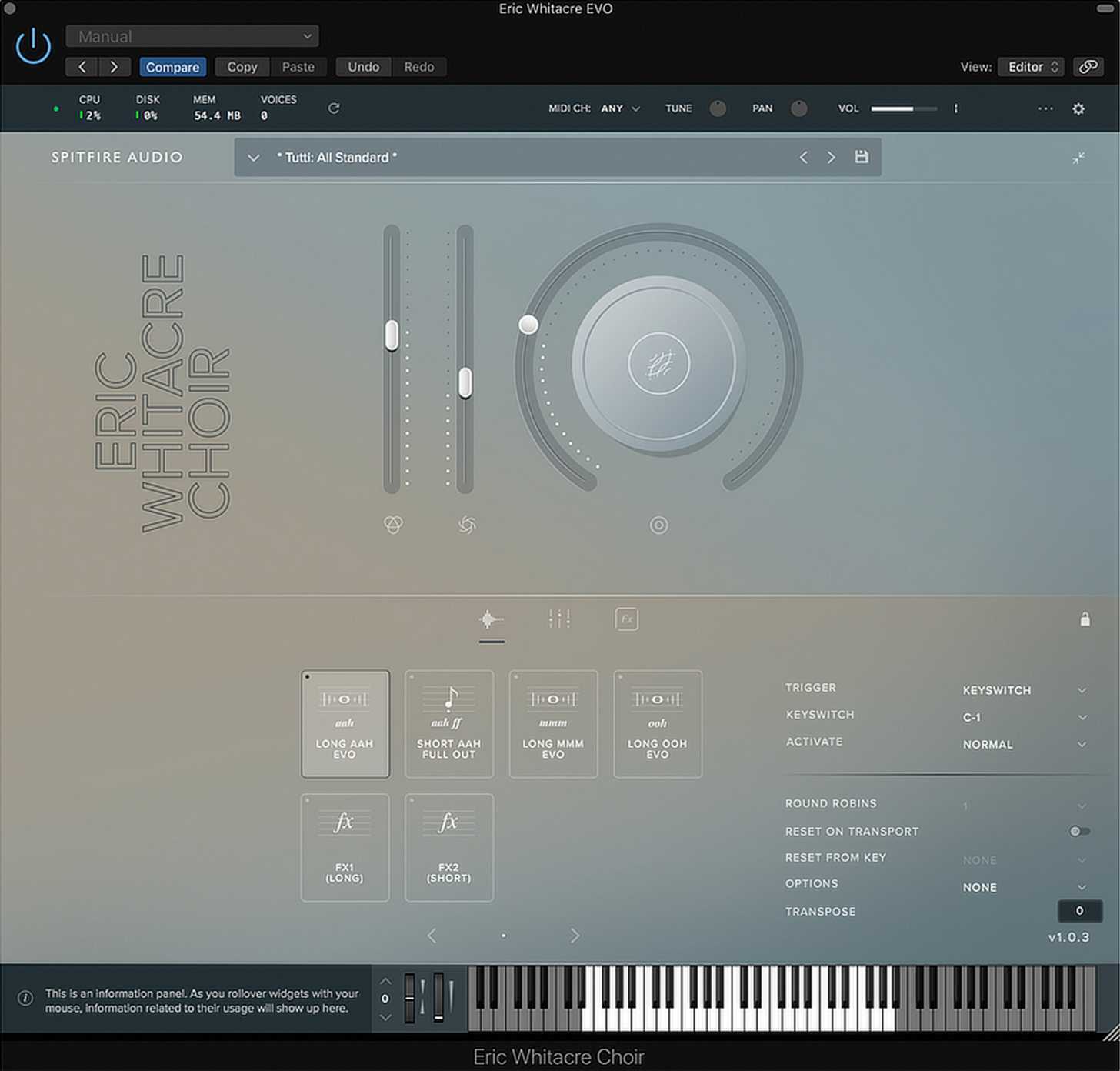Go to next preset arrow in header
Viewport: 1120px width, 1071px height.
[x=114, y=67]
